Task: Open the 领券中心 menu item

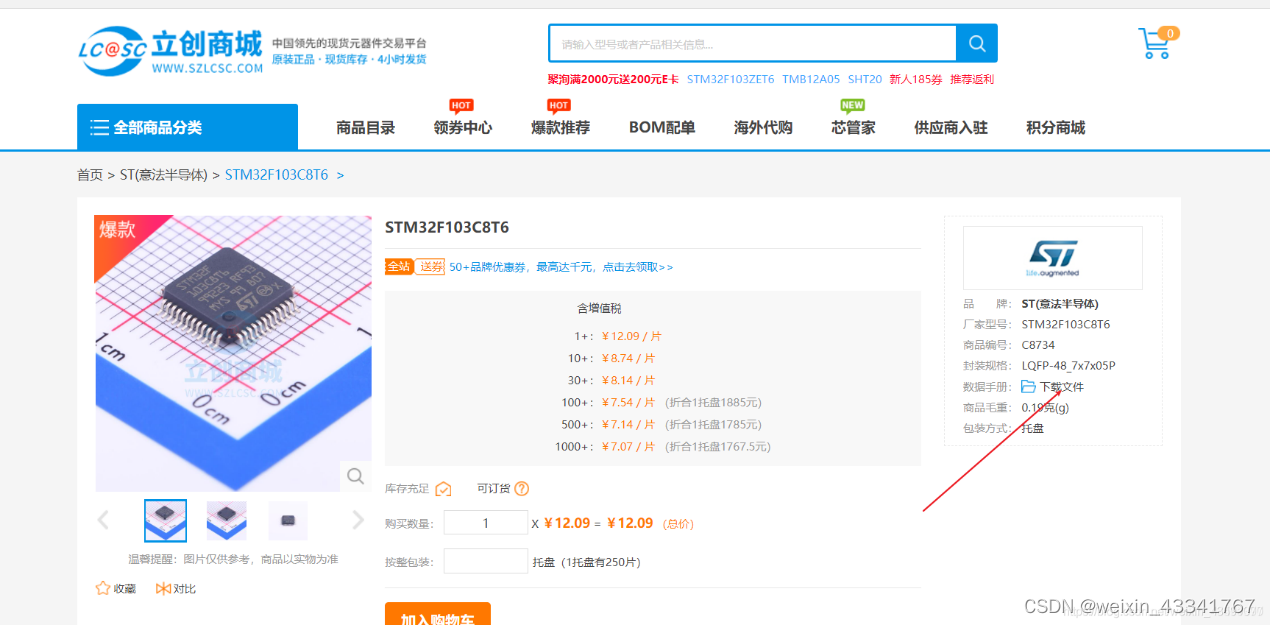Action: tap(463, 127)
